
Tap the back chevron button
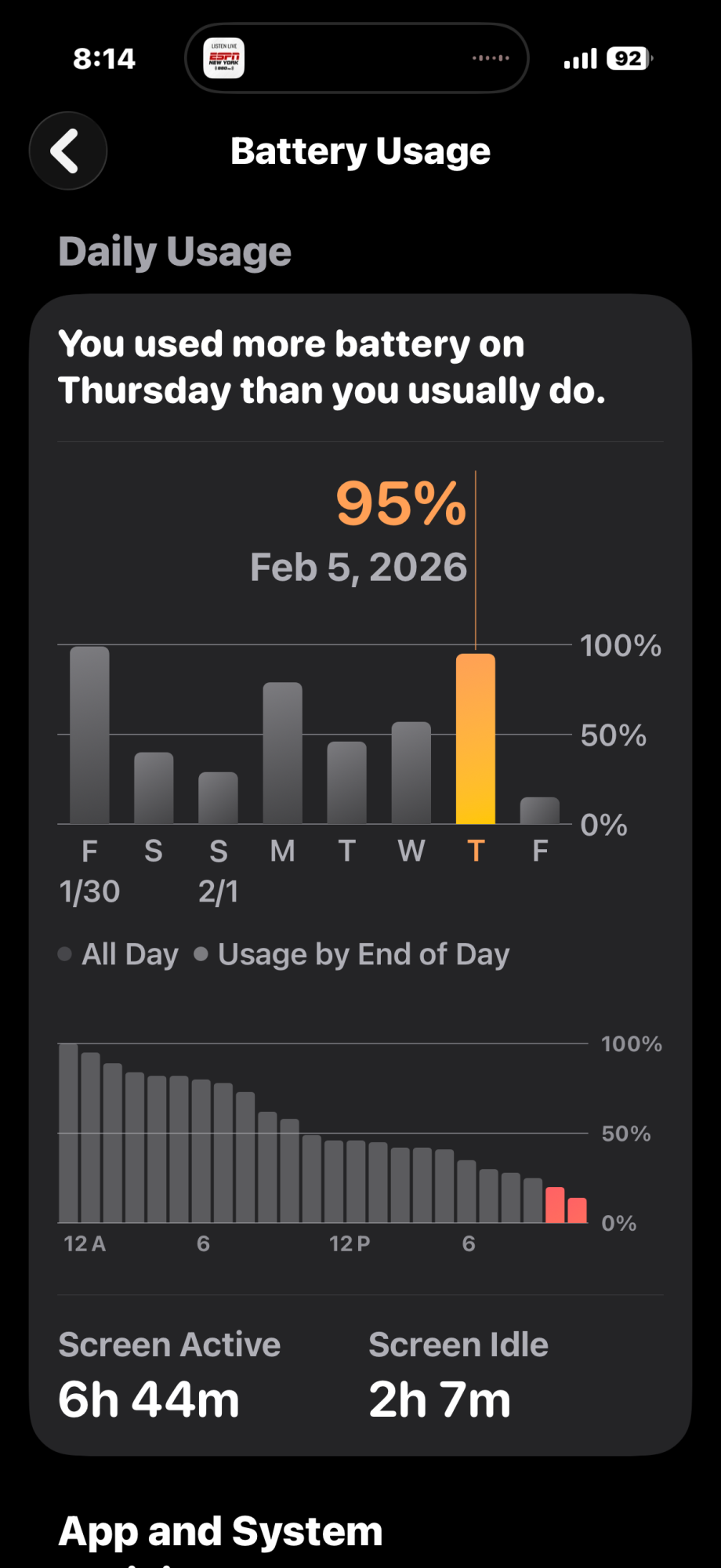click(x=68, y=151)
